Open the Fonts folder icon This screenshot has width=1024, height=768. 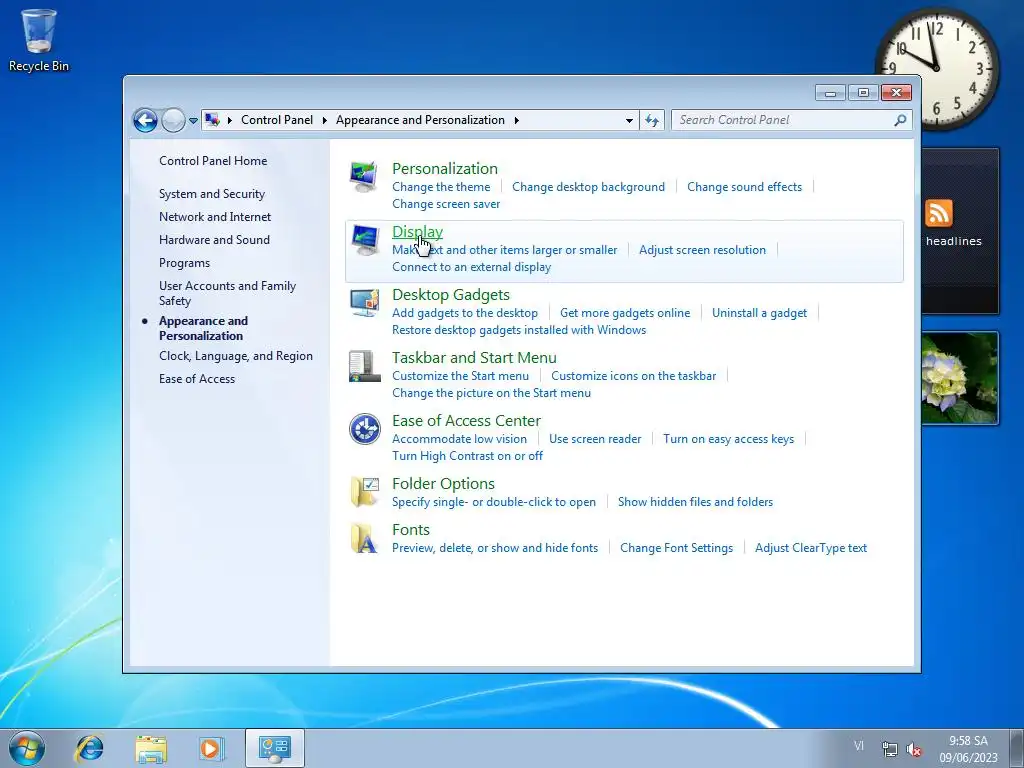[x=364, y=538]
